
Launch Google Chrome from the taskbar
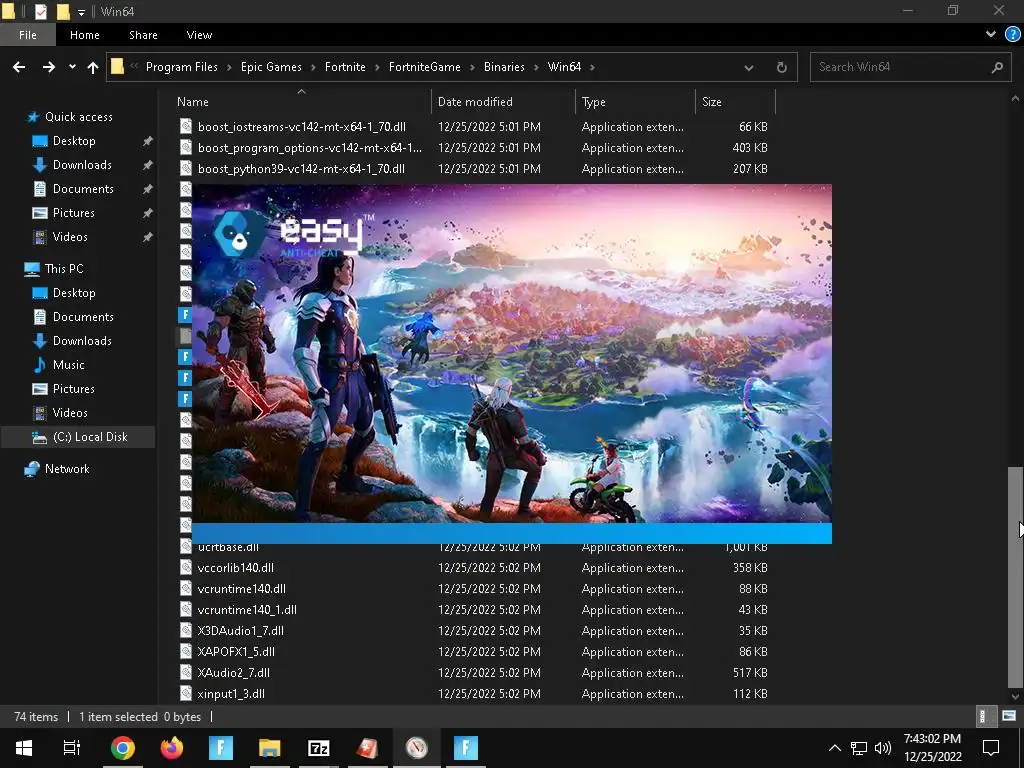point(122,748)
